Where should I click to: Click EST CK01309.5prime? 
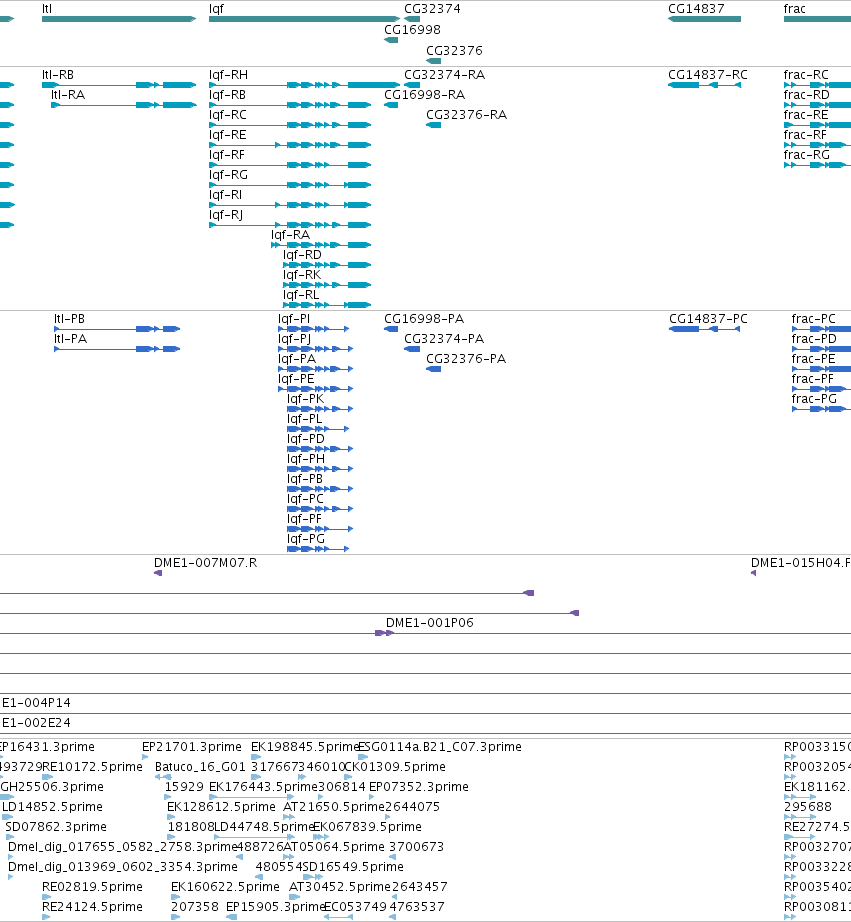(395, 767)
